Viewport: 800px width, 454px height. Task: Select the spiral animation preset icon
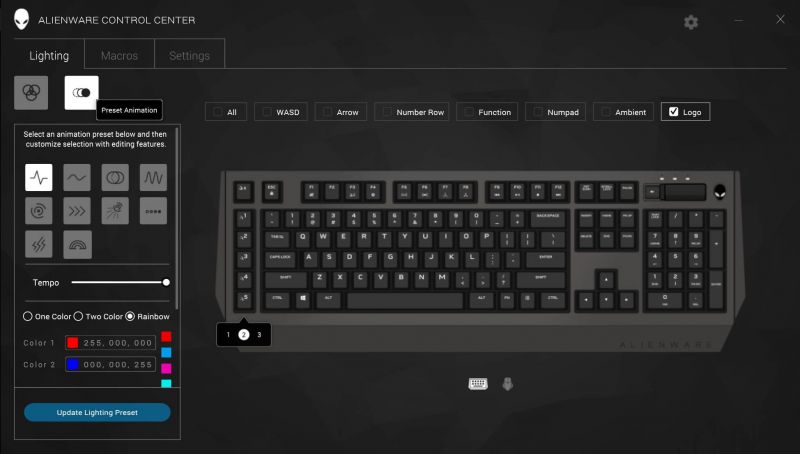pyautogui.click(x=39, y=211)
